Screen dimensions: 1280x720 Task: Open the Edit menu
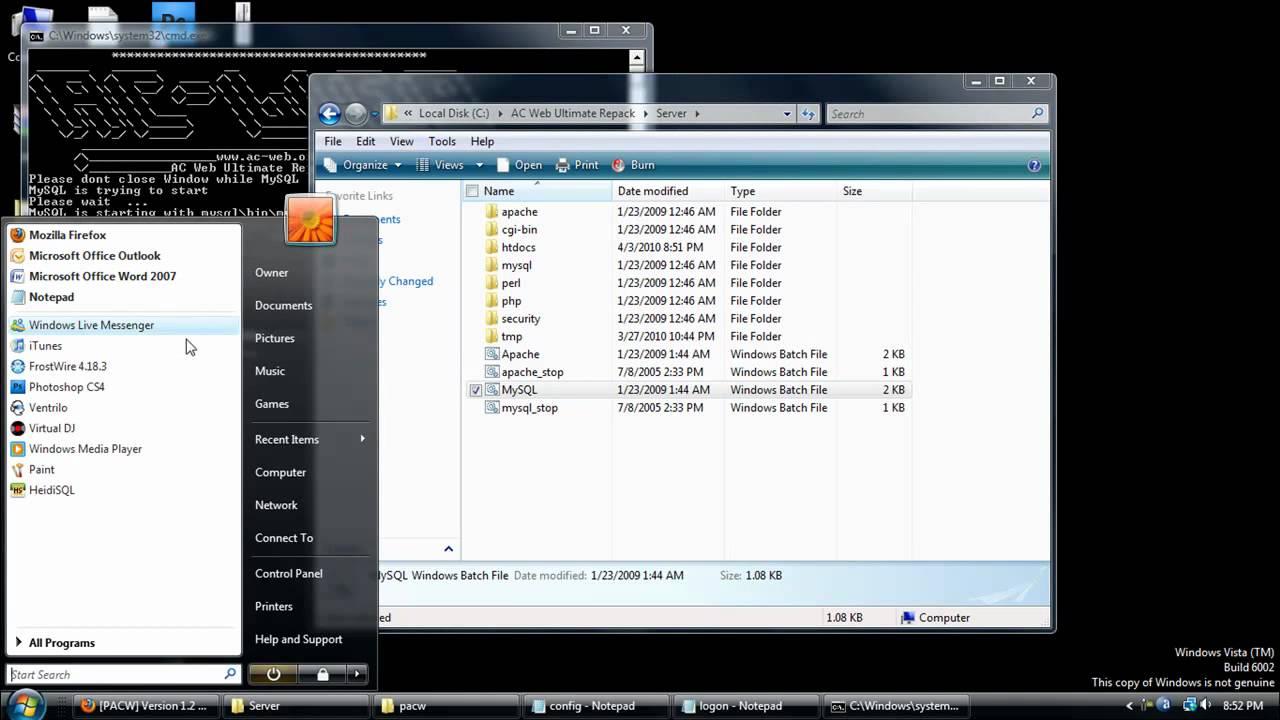pos(366,141)
